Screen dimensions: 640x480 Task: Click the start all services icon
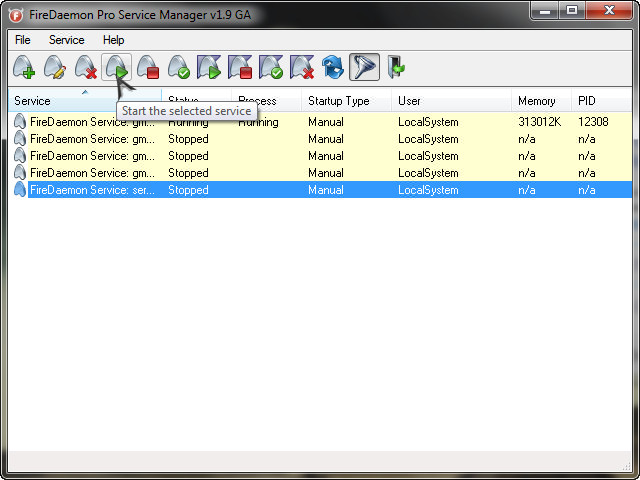(x=210, y=68)
